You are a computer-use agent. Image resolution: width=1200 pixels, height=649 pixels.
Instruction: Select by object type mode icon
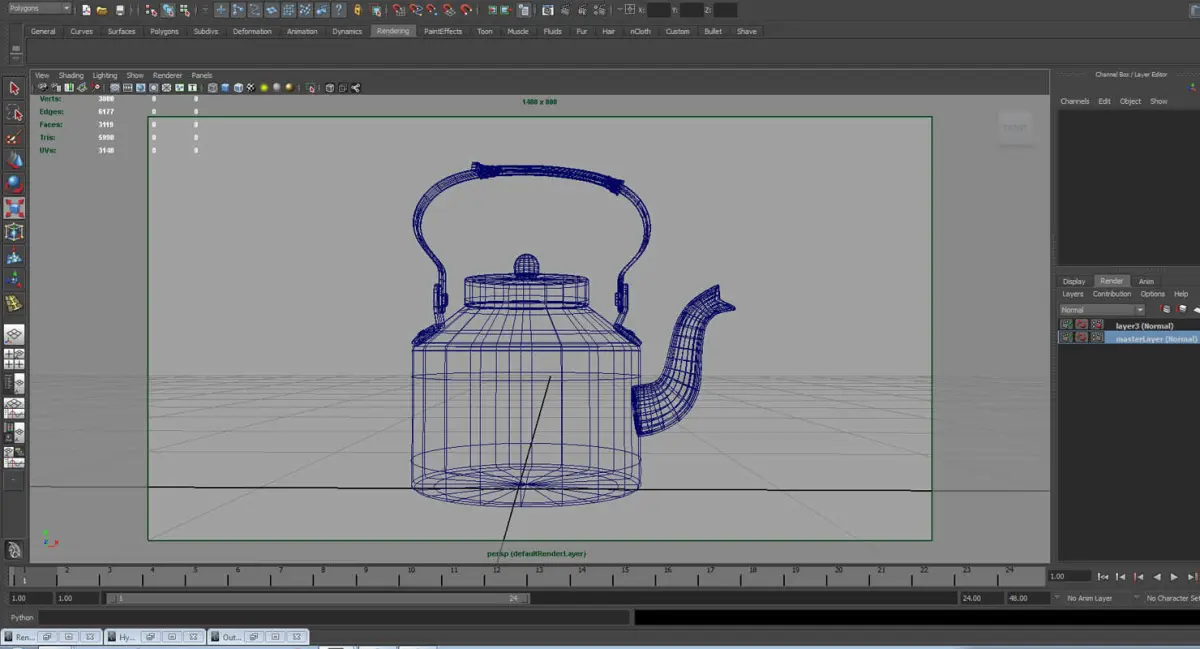point(168,10)
